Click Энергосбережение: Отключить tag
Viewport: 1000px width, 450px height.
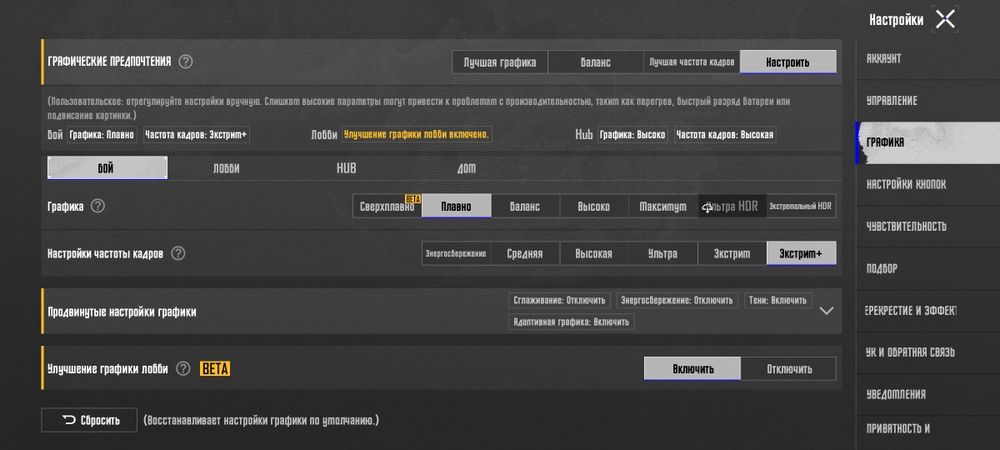677,300
